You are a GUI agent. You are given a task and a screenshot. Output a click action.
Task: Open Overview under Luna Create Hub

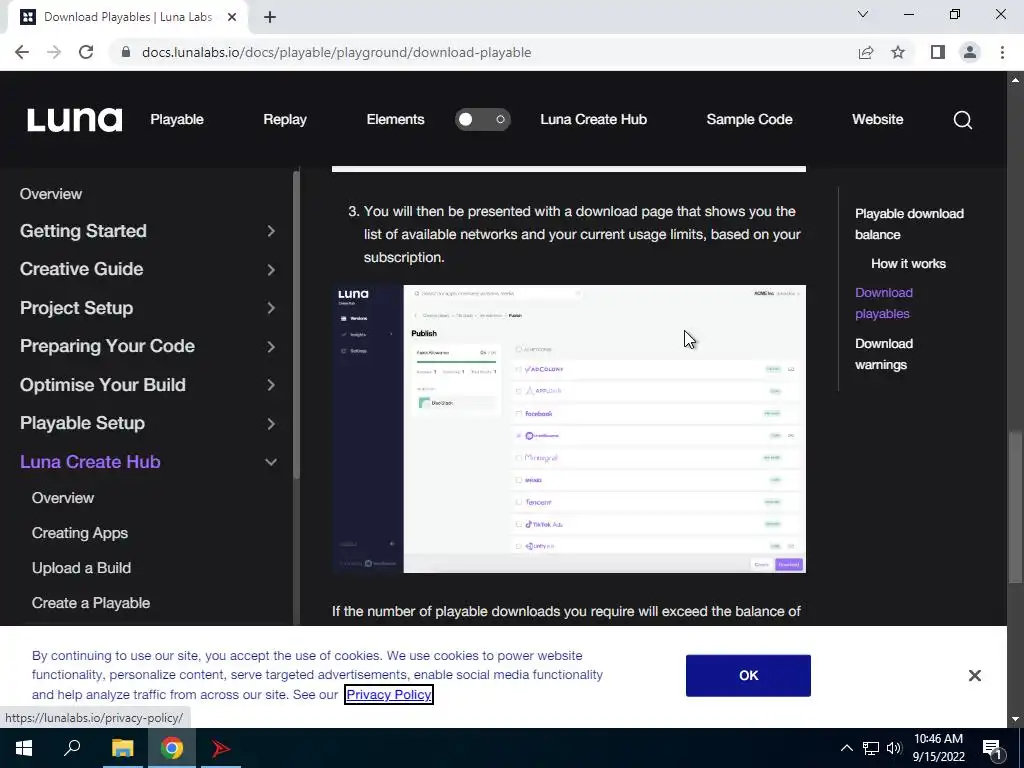point(63,498)
